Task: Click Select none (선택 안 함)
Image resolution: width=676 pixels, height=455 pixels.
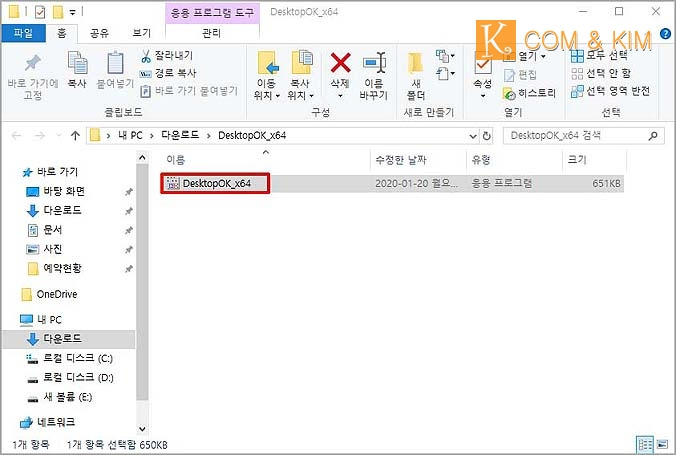Action: tap(601, 73)
